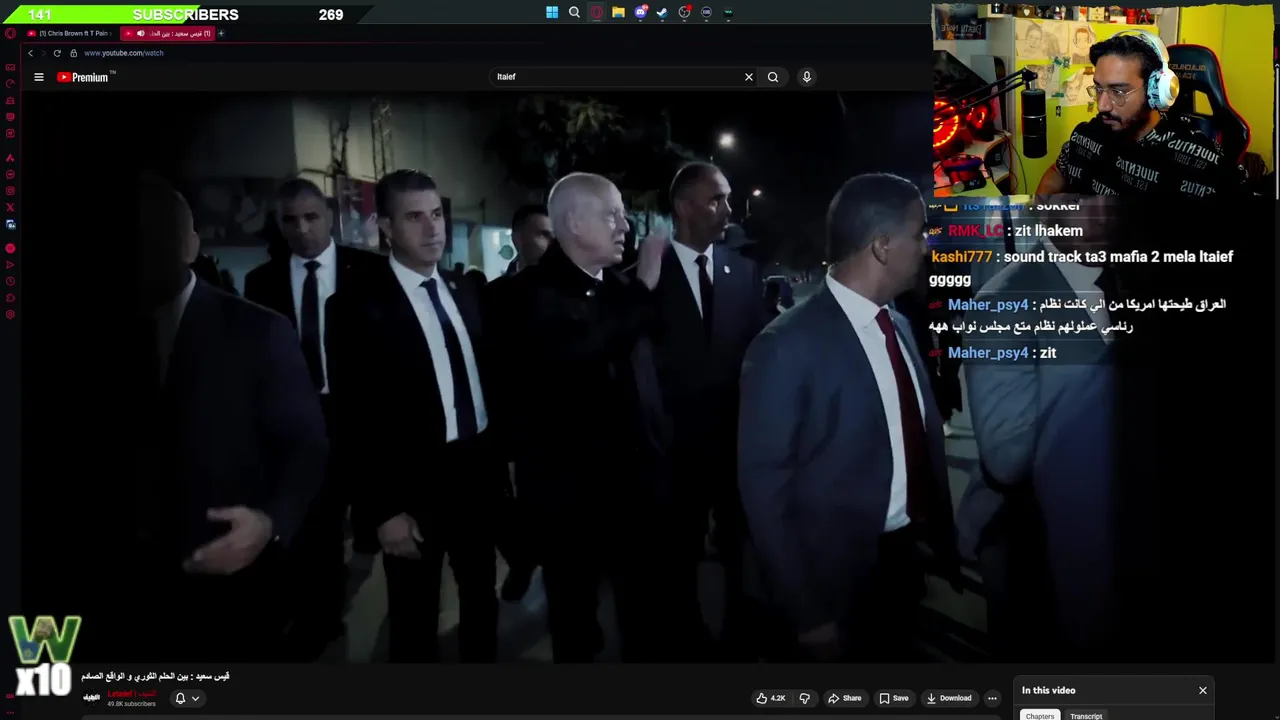Open File Explorer from the taskbar
Image resolution: width=1280 pixels, height=720 pixels.
pos(618,13)
